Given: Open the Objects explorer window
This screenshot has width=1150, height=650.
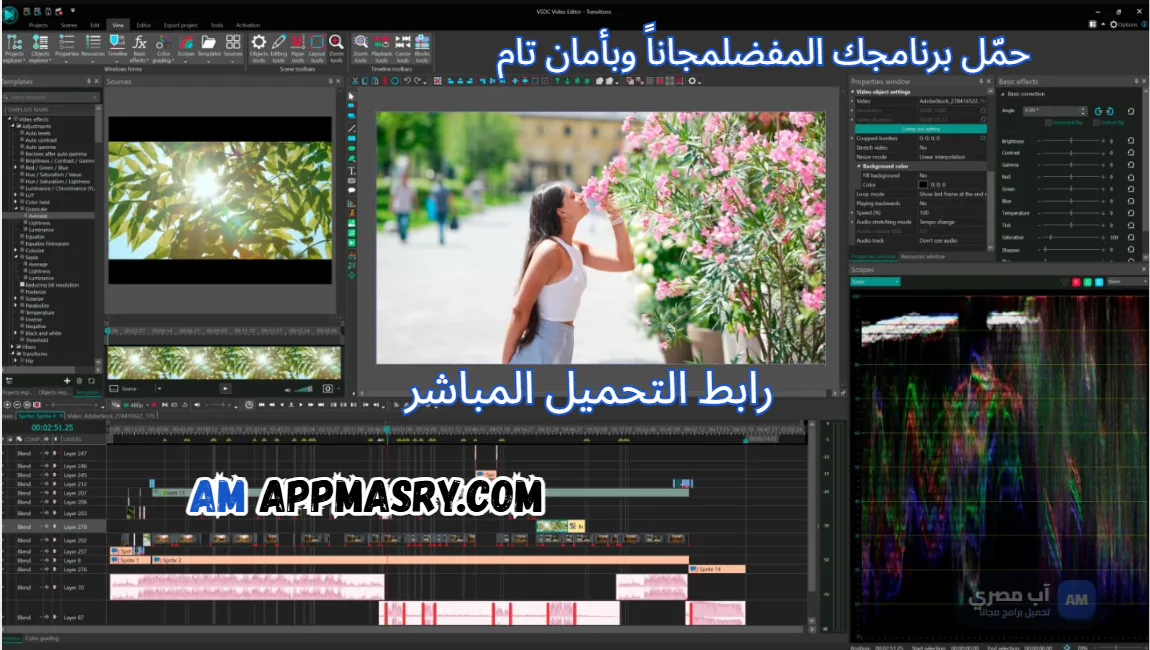Looking at the screenshot, I should pyautogui.click(x=40, y=48).
